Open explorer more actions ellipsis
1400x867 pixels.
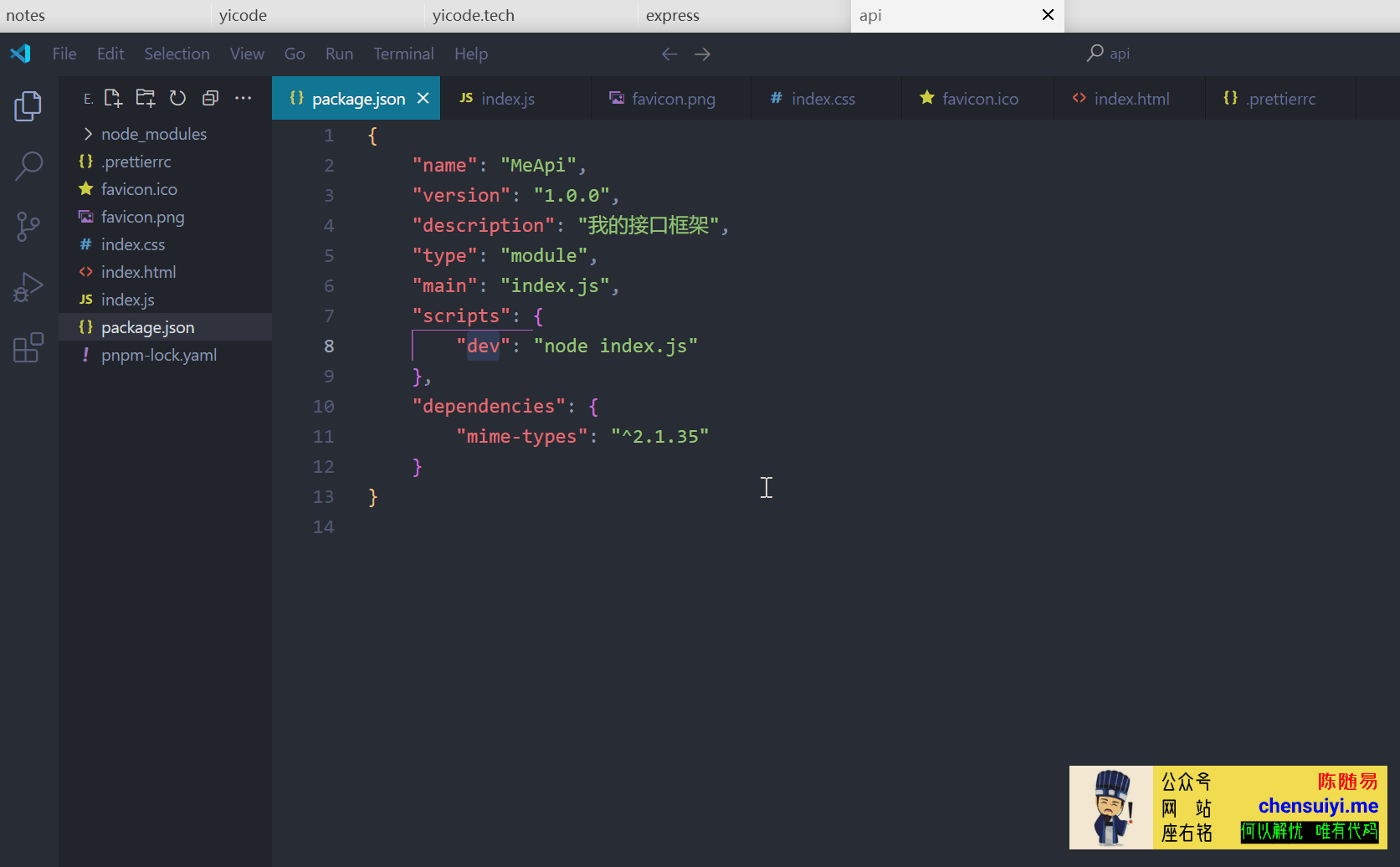pos(243,98)
